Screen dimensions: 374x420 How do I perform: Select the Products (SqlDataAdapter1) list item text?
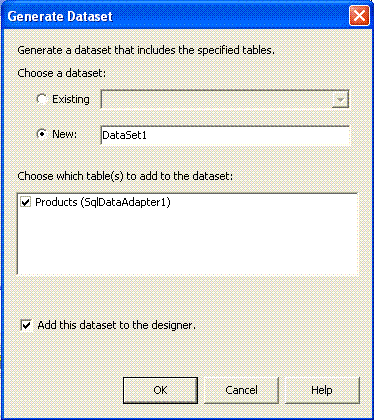[103, 202]
